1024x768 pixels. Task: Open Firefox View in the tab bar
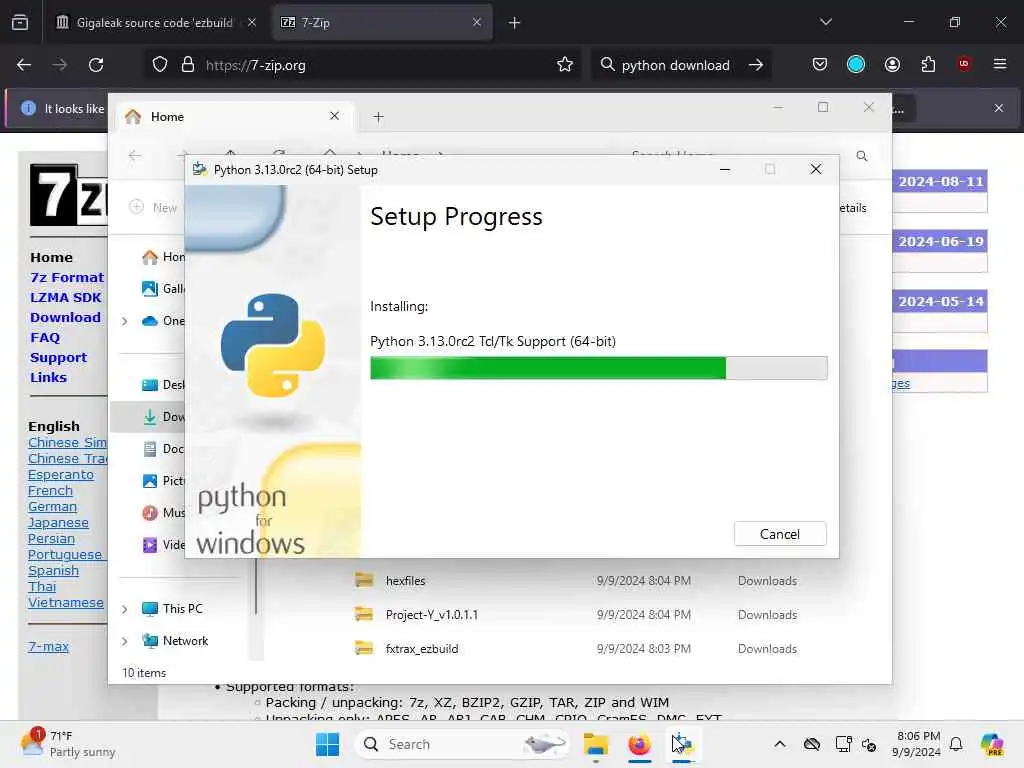click(x=20, y=22)
